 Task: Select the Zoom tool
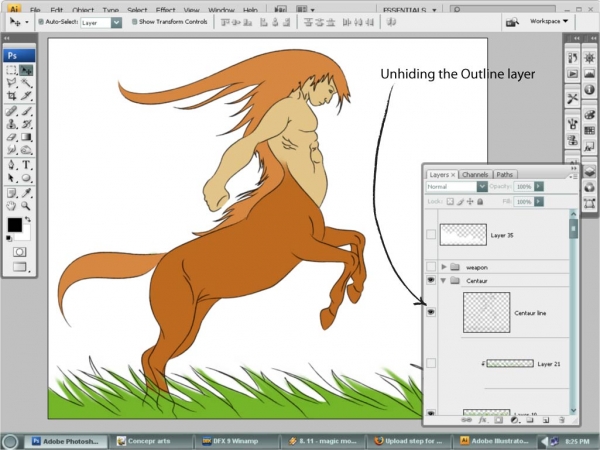tap(26, 206)
